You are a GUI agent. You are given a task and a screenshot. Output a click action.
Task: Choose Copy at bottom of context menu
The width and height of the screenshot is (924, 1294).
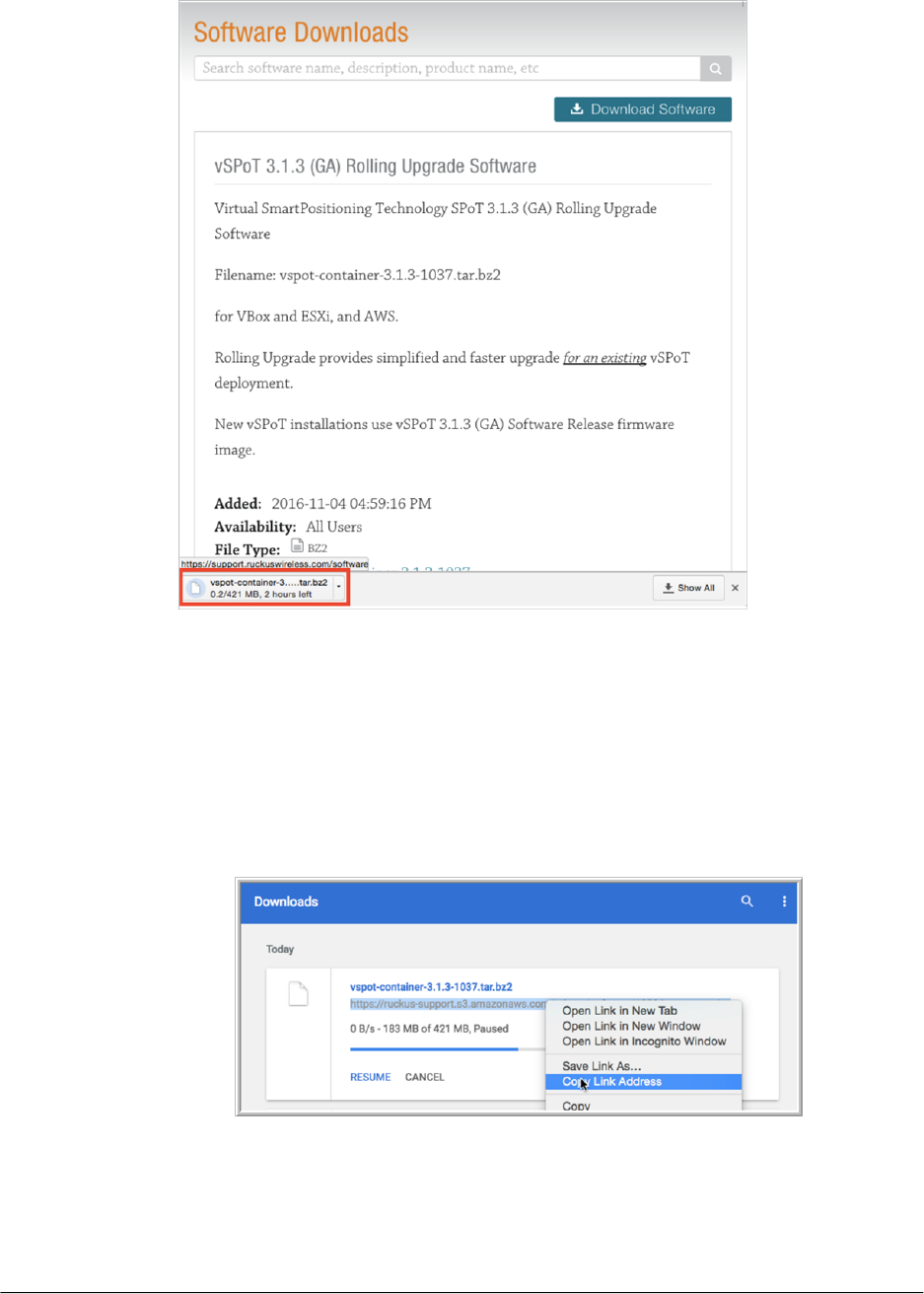pos(642,1106)
